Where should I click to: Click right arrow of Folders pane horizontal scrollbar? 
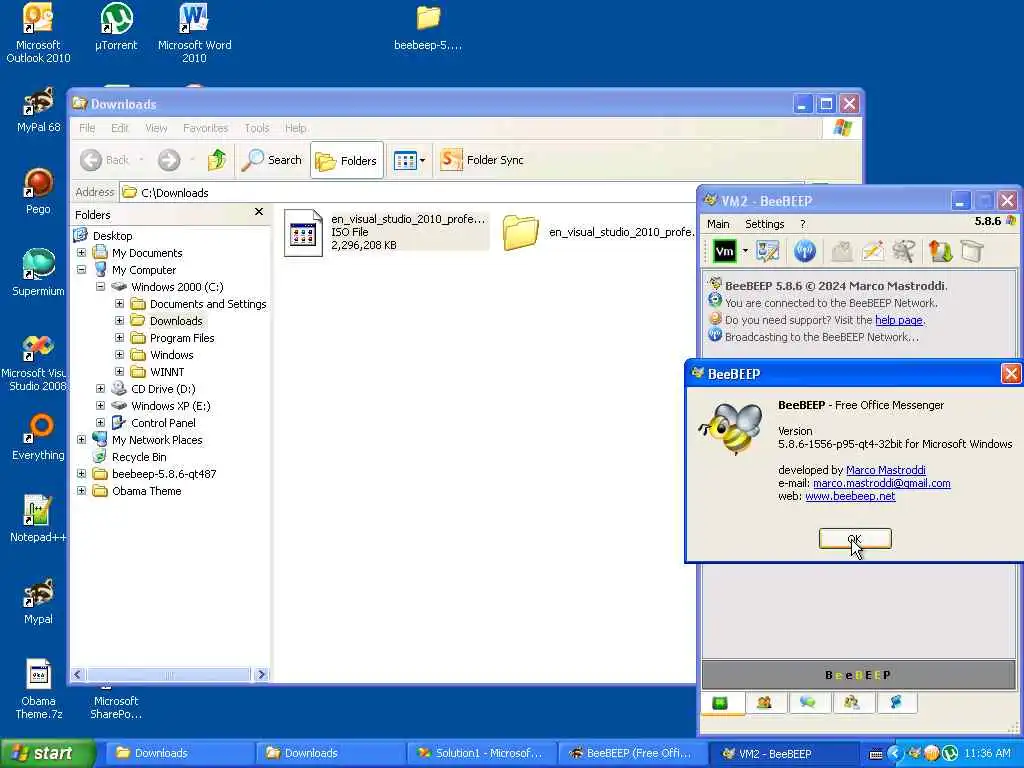[x=261, y=675]
